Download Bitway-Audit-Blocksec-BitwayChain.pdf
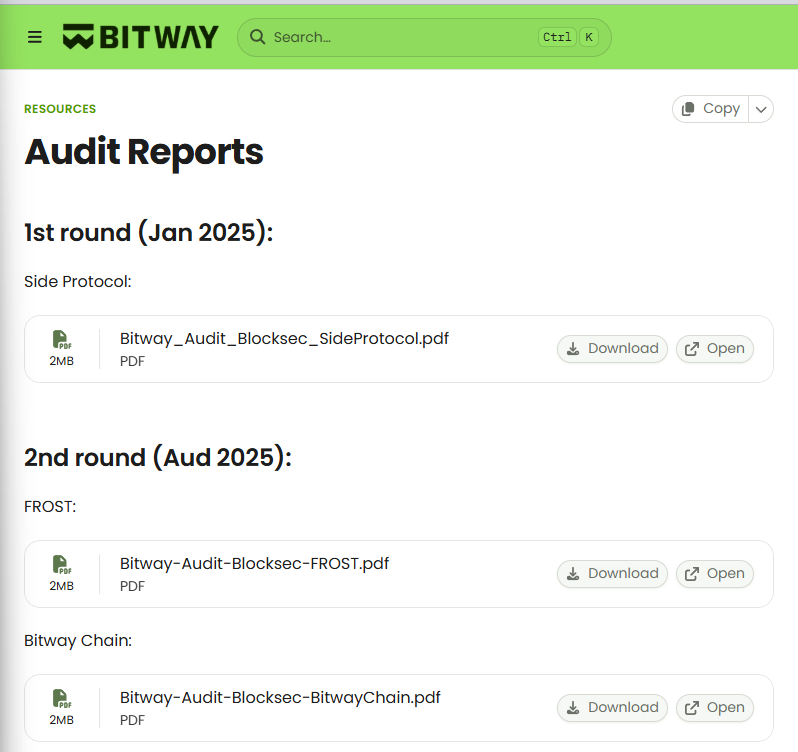The height and width of the screenshot is (752, 798). point(612,708)
